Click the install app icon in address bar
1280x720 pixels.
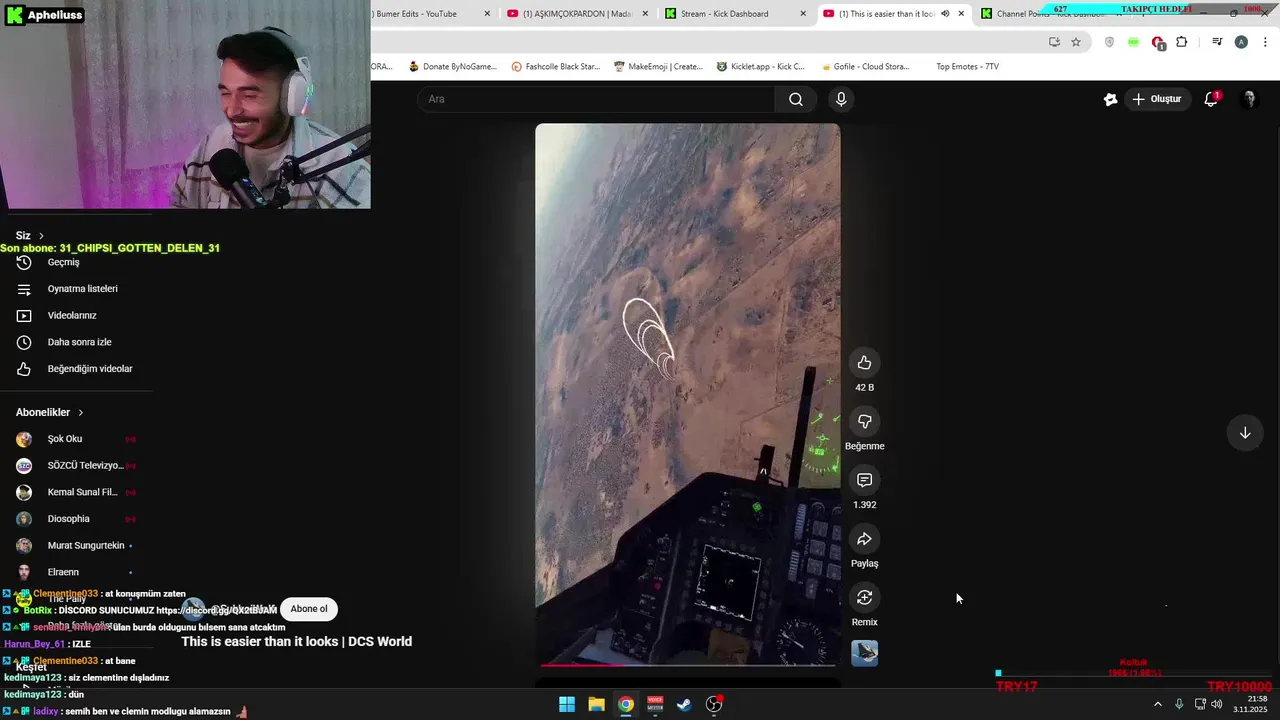click(x=1054, y=42)
